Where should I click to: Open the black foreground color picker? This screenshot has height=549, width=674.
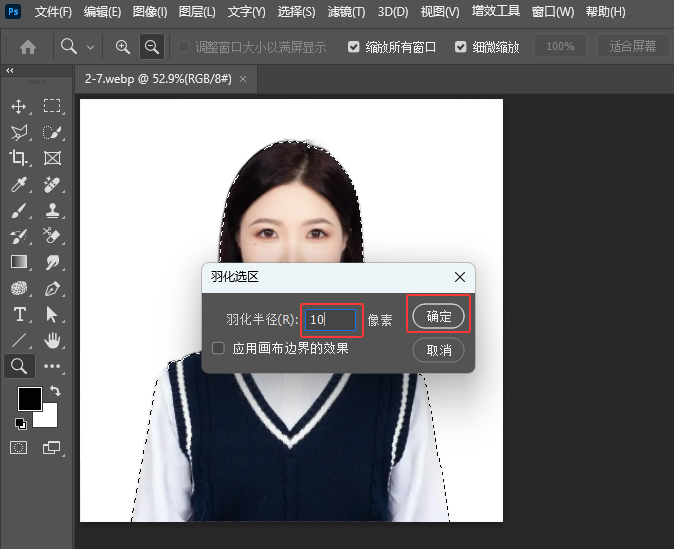click(x=30, y=399)
